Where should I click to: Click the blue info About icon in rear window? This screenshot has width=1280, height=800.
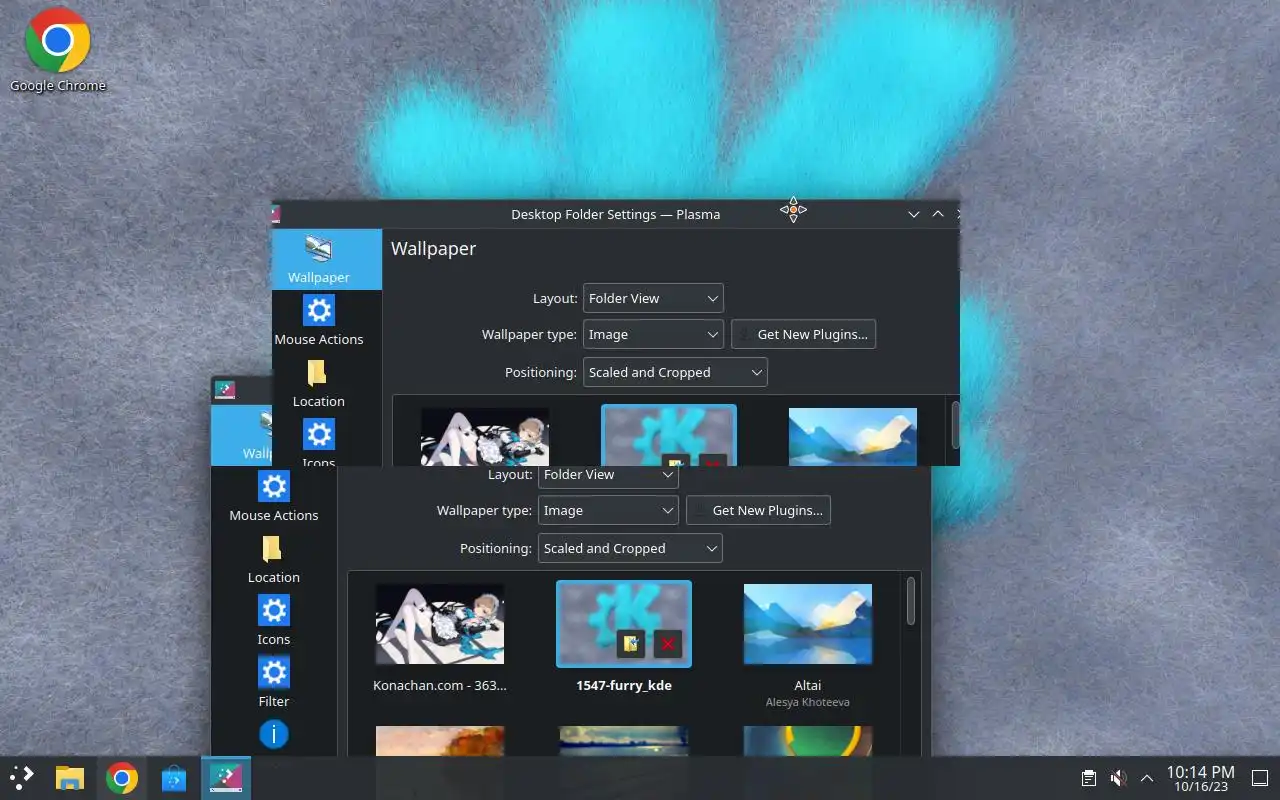point(274,734)
